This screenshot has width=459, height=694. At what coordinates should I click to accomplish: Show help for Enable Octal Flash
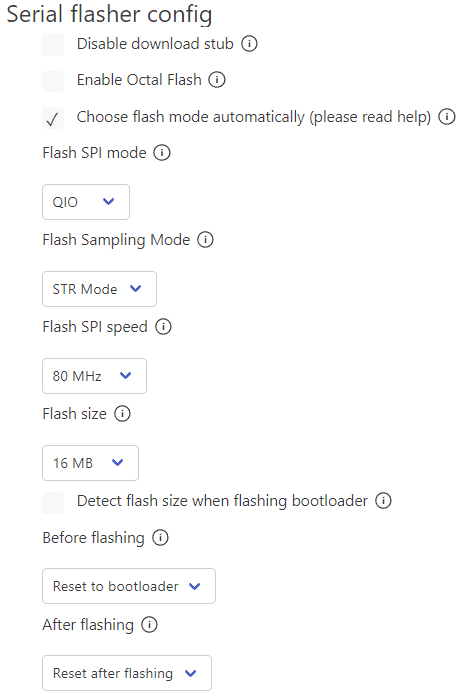tap(217, 80)
